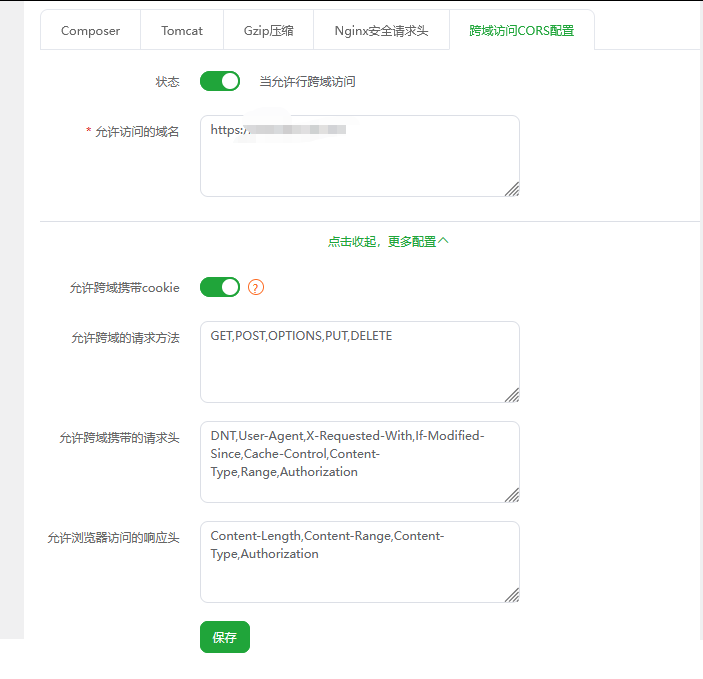Go to the Nginx安全请求头 tab

coord(381,30)
